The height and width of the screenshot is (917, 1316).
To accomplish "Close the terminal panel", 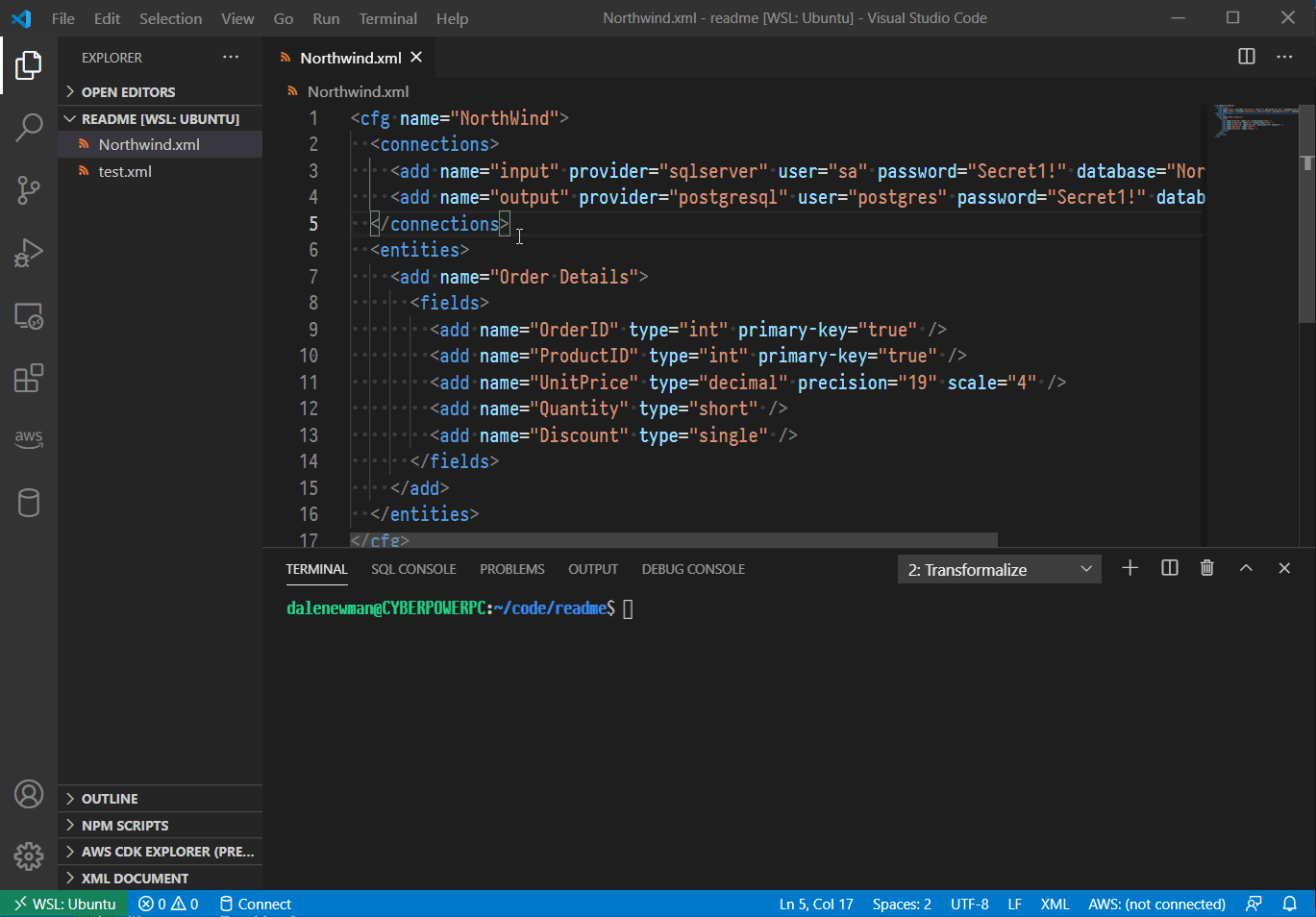I will (x=1284, y=568).
